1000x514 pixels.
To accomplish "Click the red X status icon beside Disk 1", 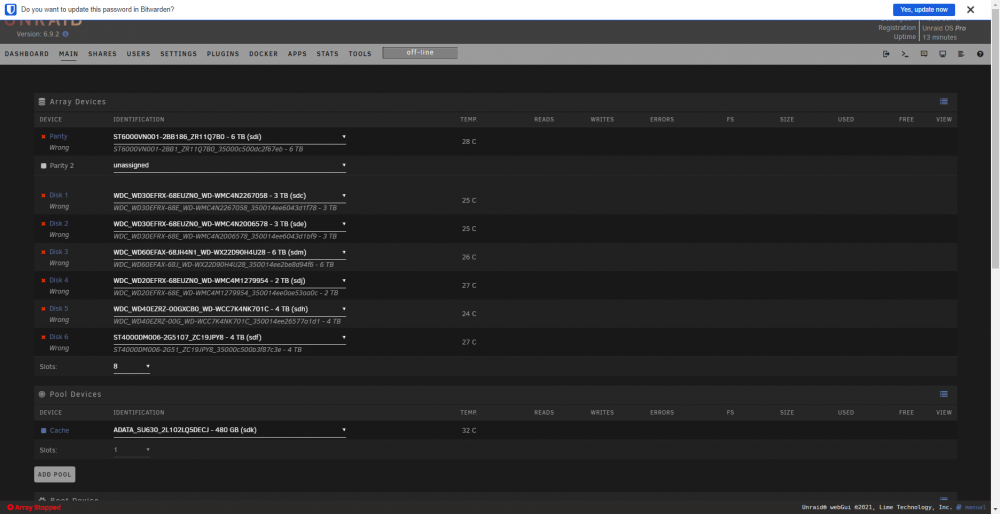I will coord(43,195).
